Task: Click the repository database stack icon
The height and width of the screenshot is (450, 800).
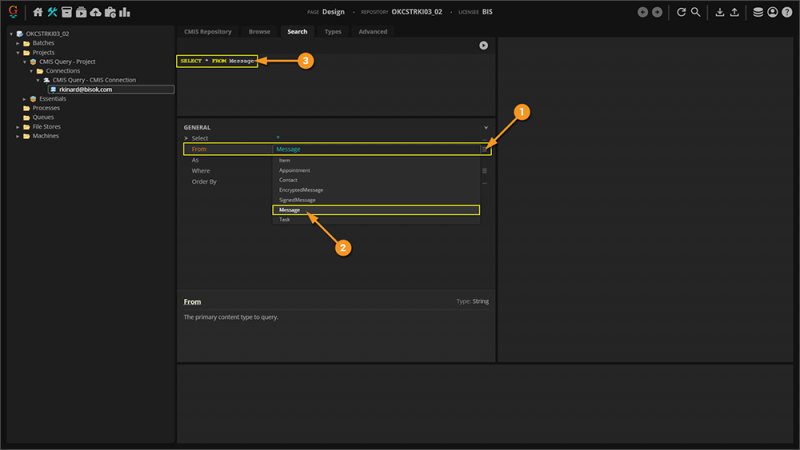Action: pos(758,13)
